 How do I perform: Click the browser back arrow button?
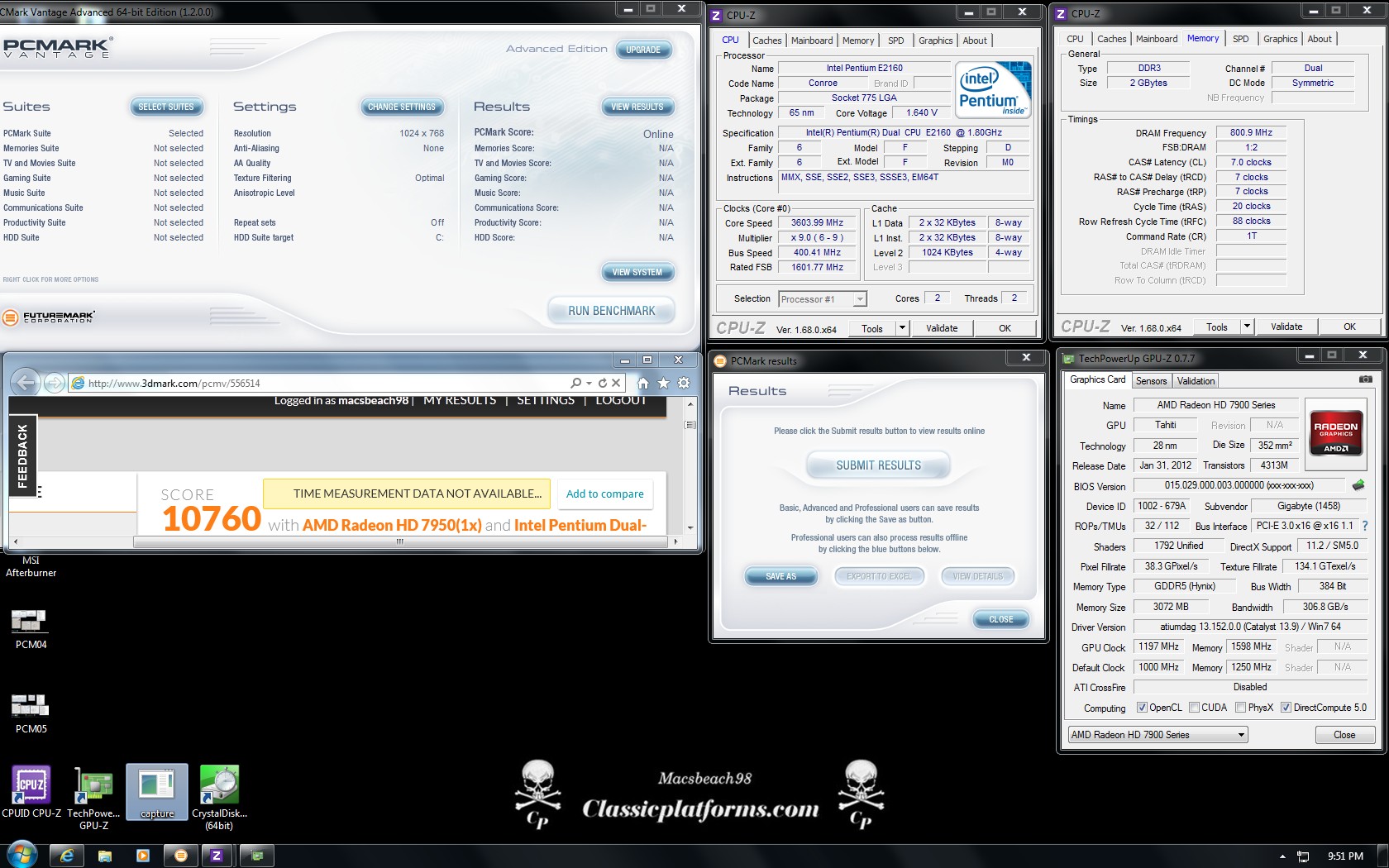(26, 383)
